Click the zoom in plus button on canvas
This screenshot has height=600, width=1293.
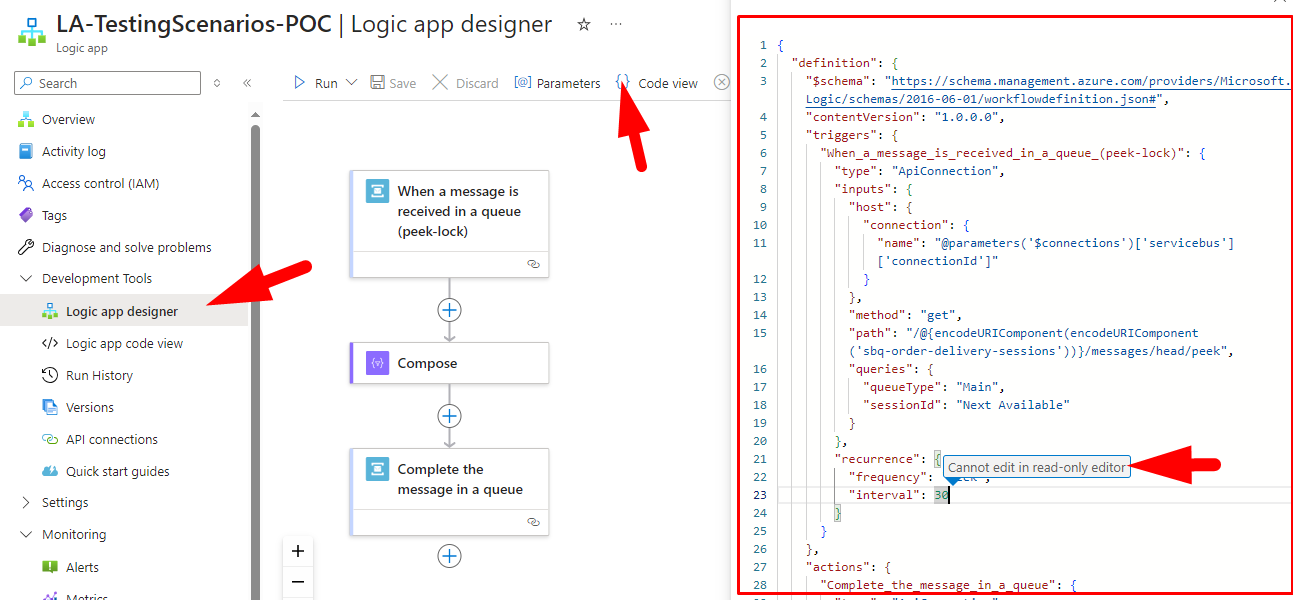(297, 551)
